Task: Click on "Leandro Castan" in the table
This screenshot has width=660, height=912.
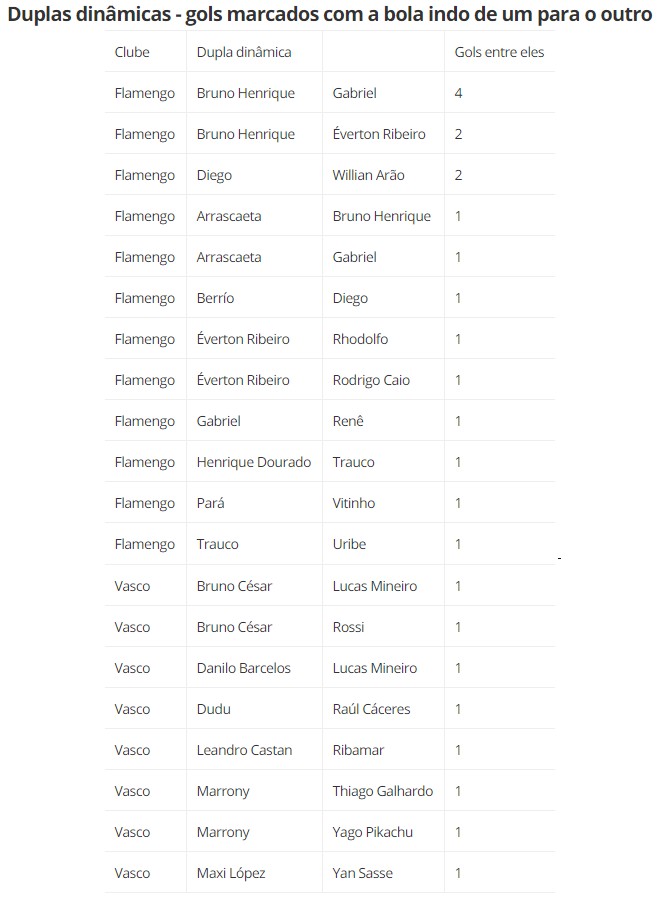Action: point(244,750)
